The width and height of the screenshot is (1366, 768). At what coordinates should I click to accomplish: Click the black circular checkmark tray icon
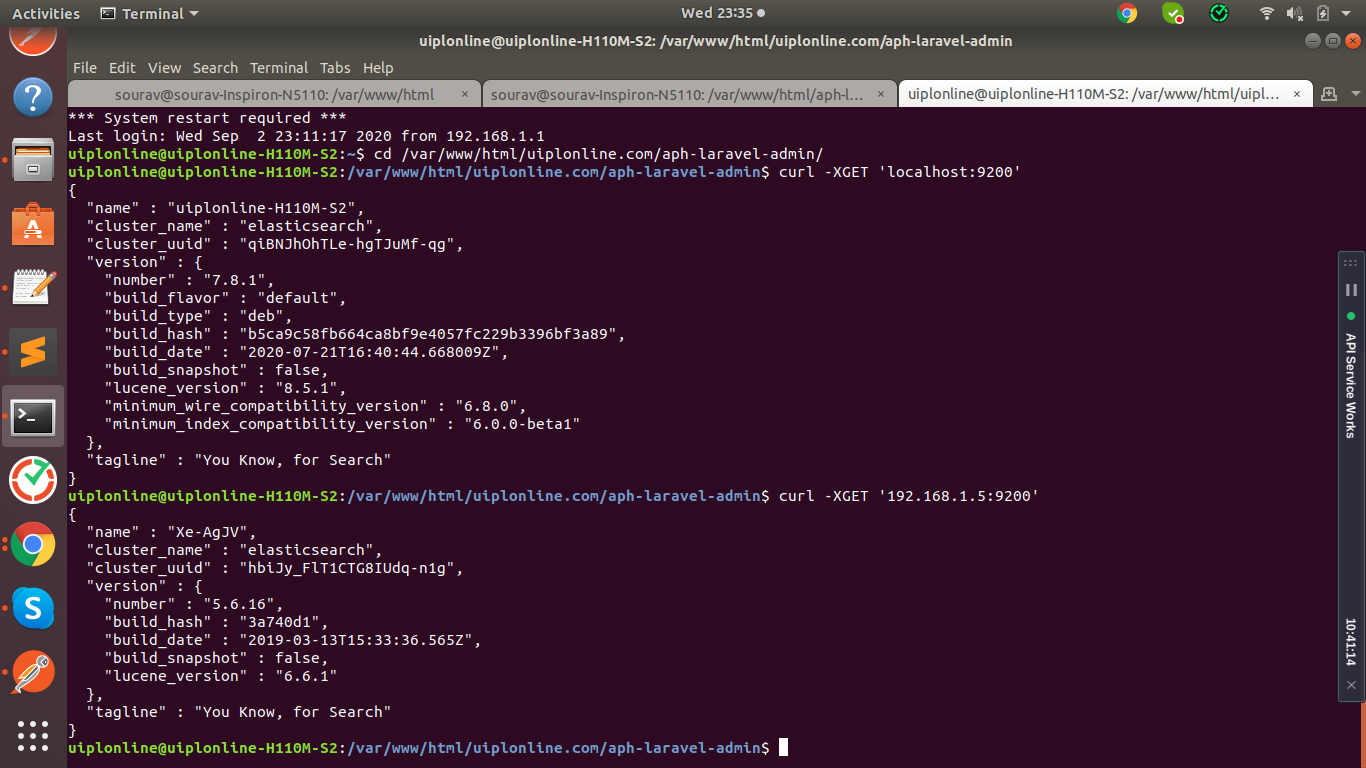[x=1219, y=13]
